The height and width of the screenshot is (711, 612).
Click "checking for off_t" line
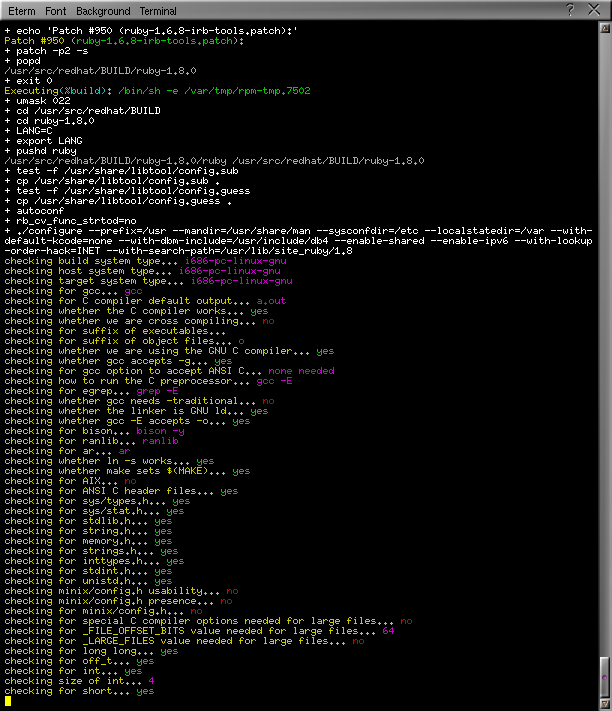pos(79,661)
